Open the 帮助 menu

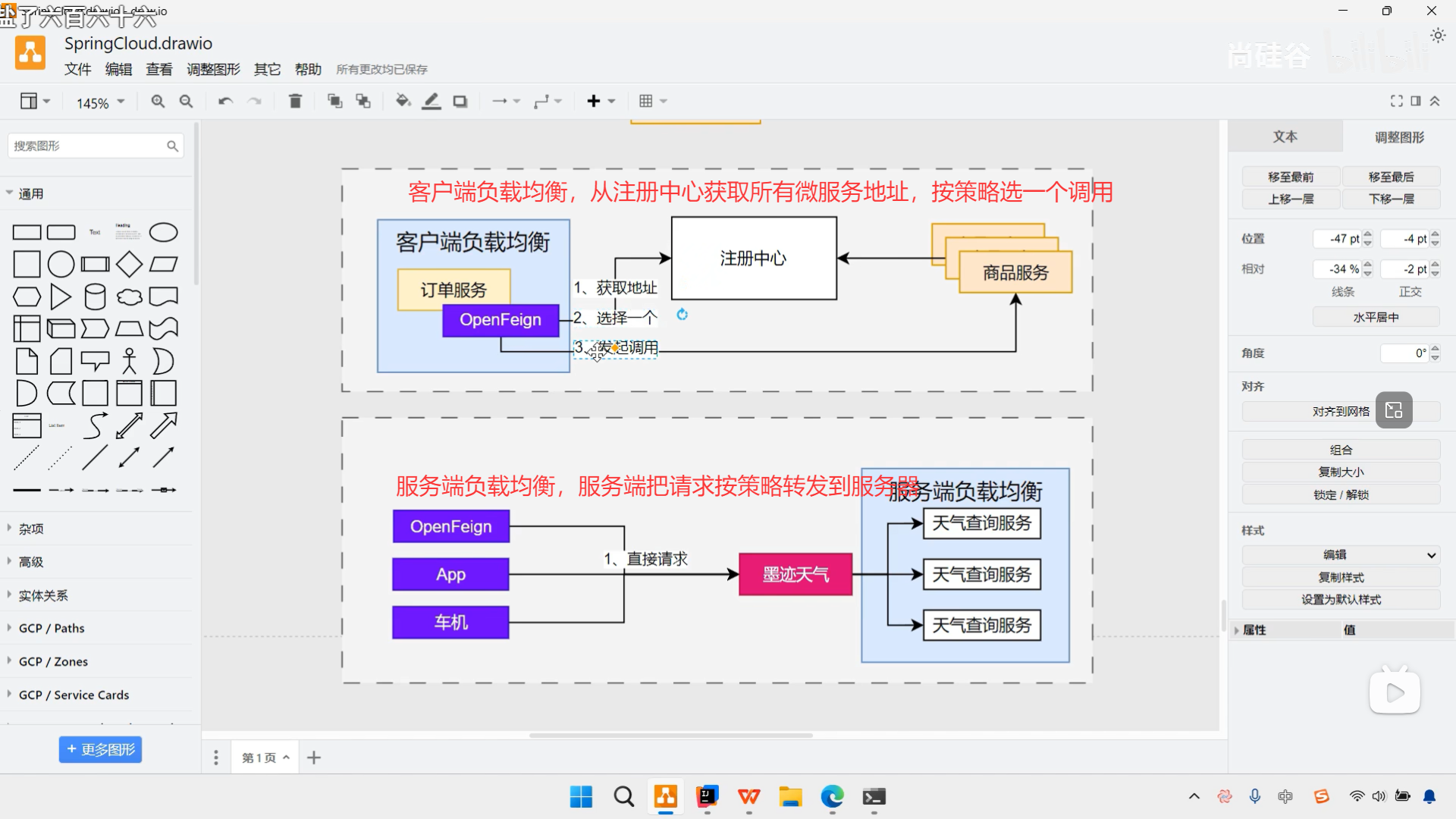point(308,69)
